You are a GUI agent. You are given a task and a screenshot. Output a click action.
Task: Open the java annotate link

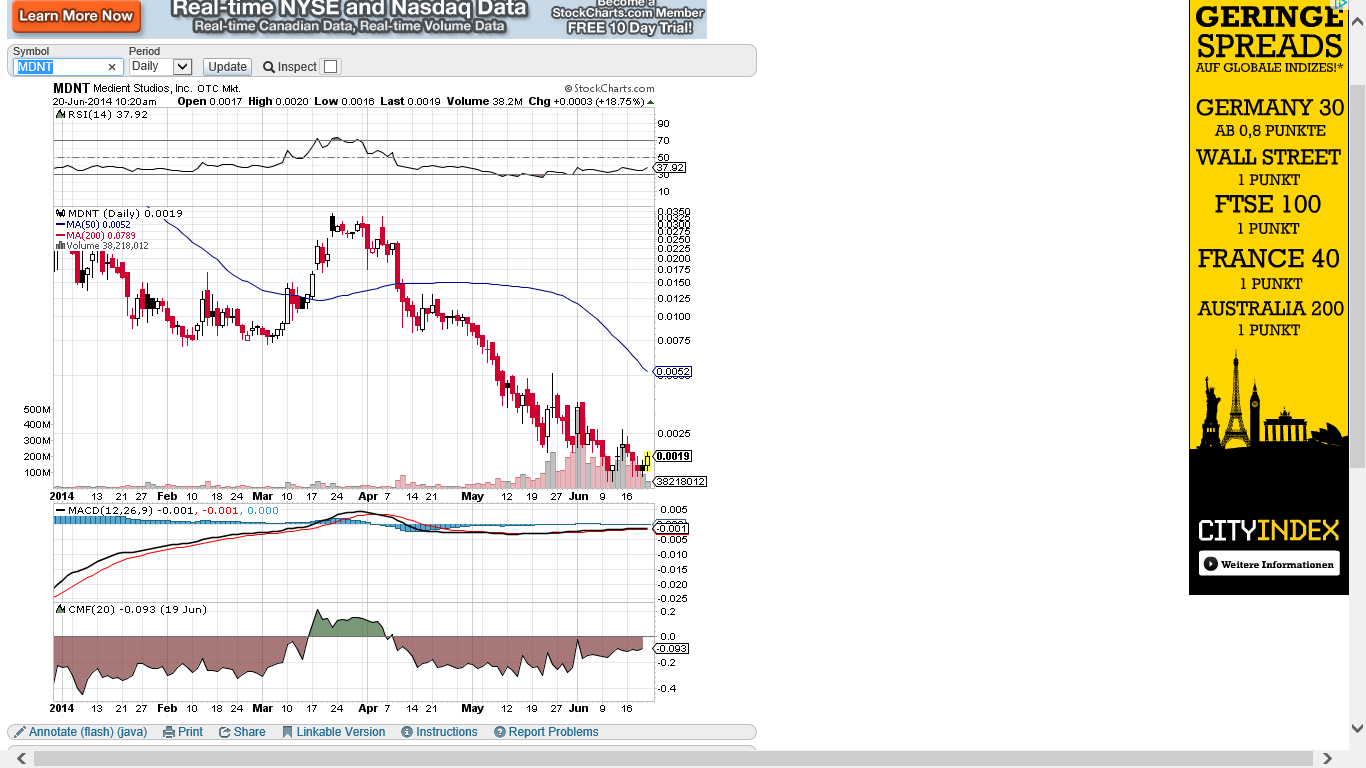coord(131,732)
